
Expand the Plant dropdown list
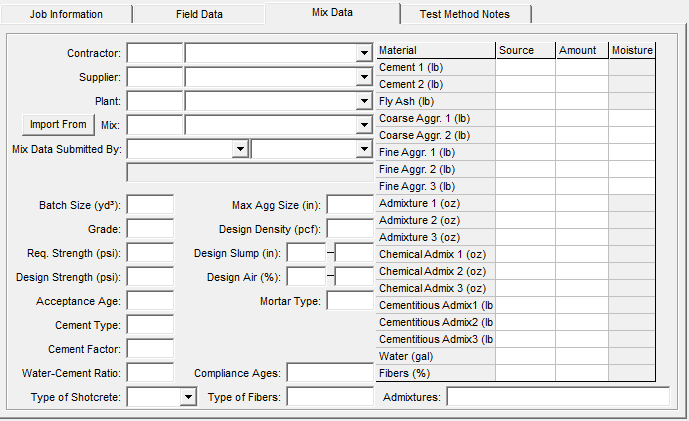pyautogui.click(x=364, y=101)
